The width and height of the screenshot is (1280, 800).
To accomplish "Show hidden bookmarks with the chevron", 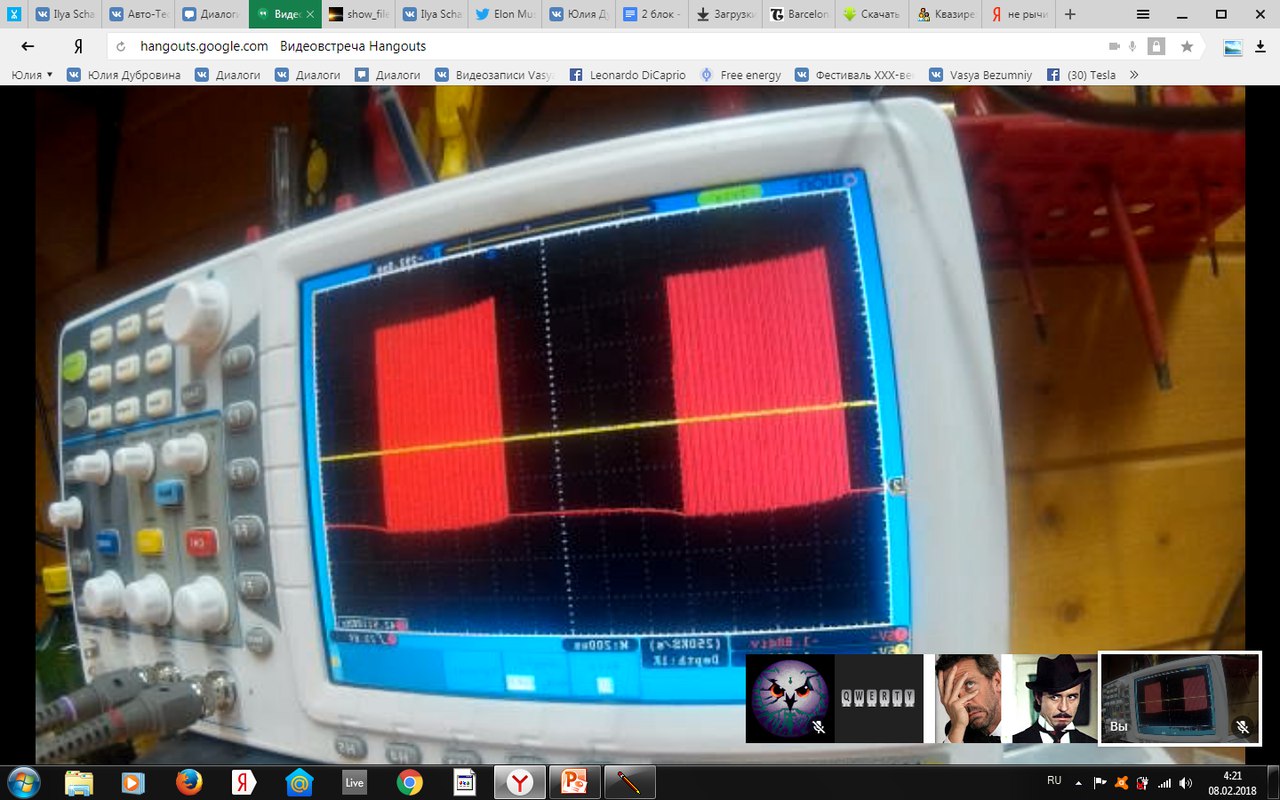I will [1133, 75].
